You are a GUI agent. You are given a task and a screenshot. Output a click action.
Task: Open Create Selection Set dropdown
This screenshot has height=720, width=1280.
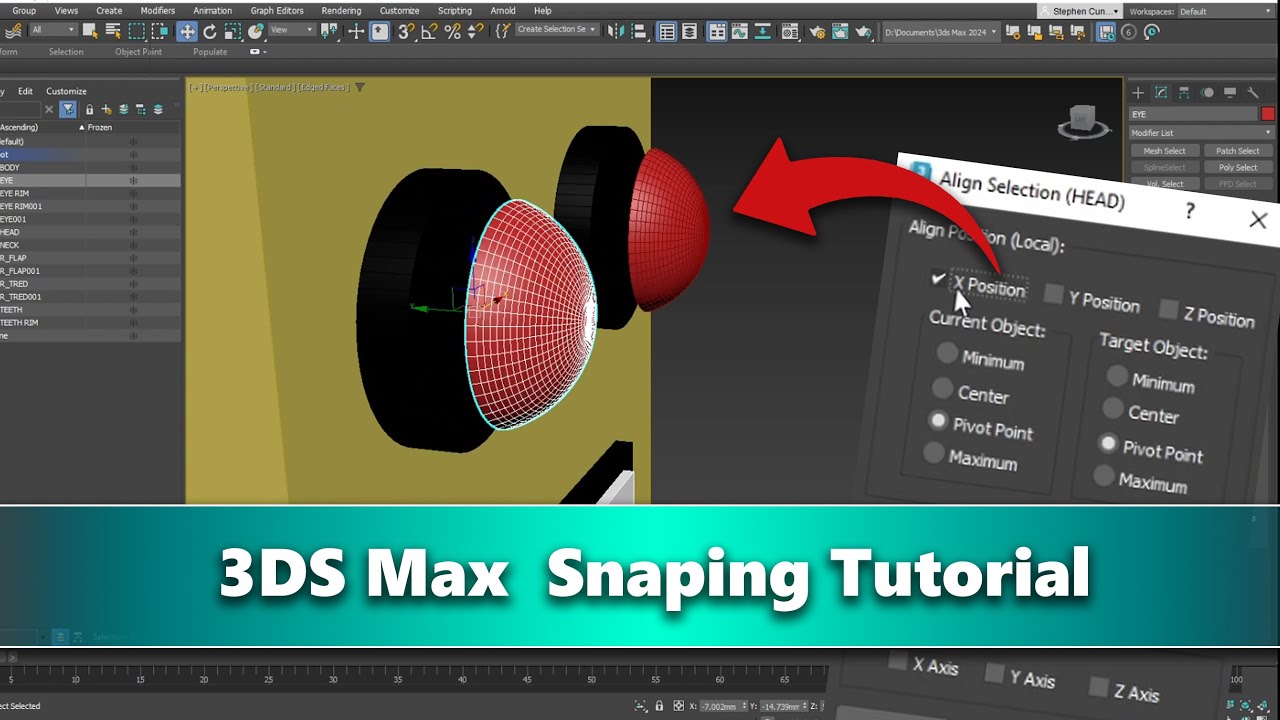[x=556, y=30]
